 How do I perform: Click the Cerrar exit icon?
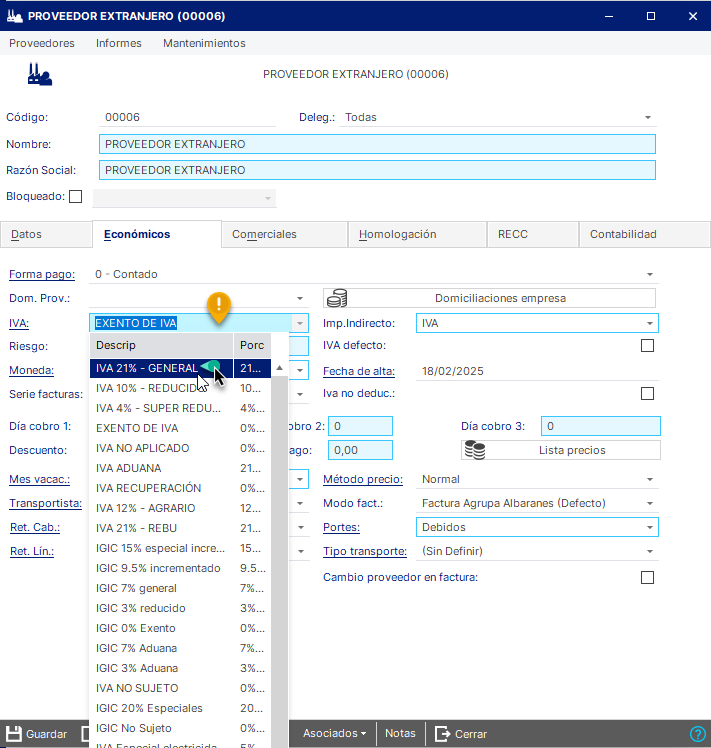(442, 734)
